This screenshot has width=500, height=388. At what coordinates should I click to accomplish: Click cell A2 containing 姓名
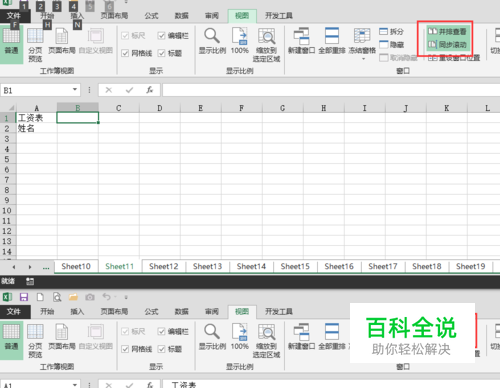click(x=36, y=128)
